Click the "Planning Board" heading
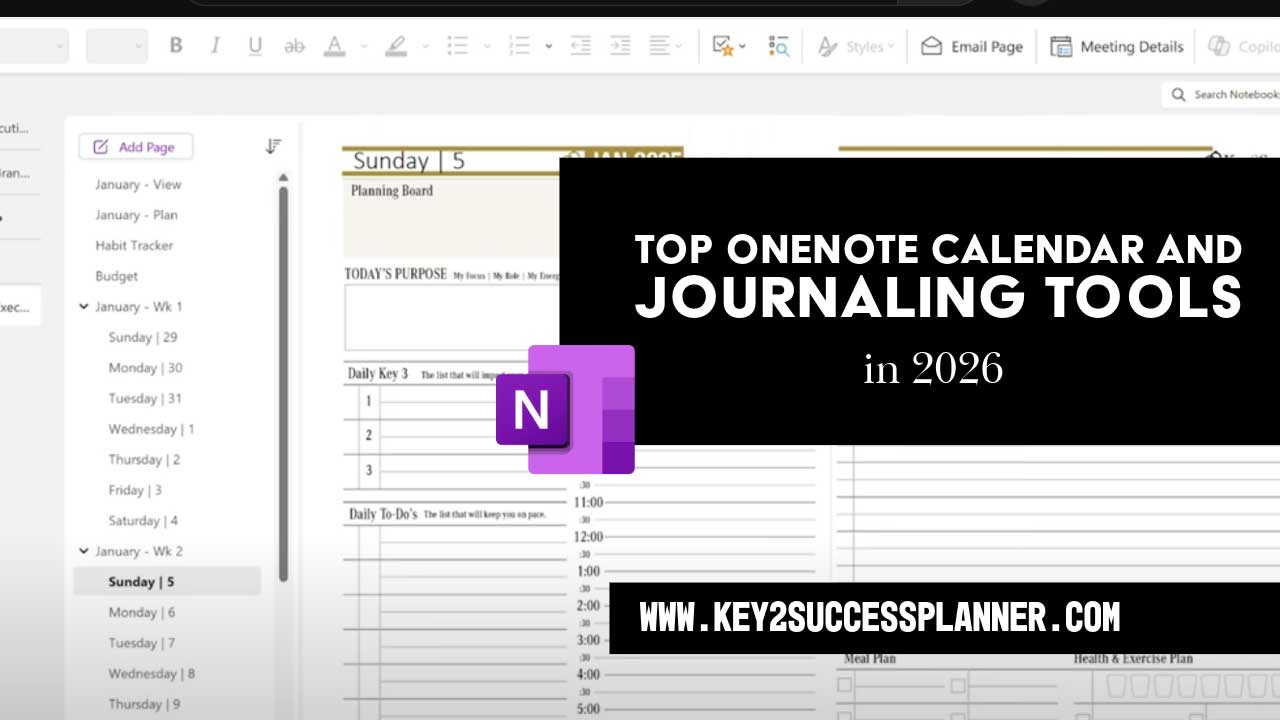This screenshot has width=1280, height=720. point(391,190)
